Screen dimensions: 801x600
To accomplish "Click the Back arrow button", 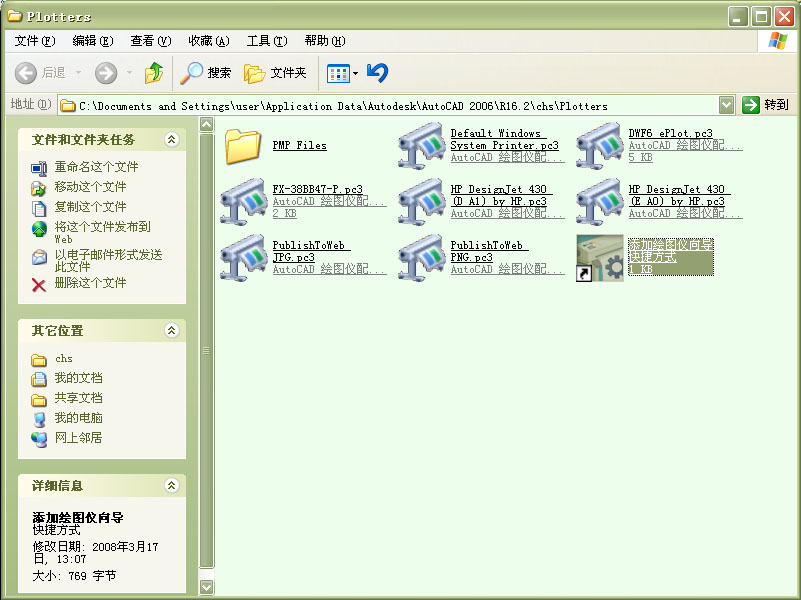I will 26,73.
